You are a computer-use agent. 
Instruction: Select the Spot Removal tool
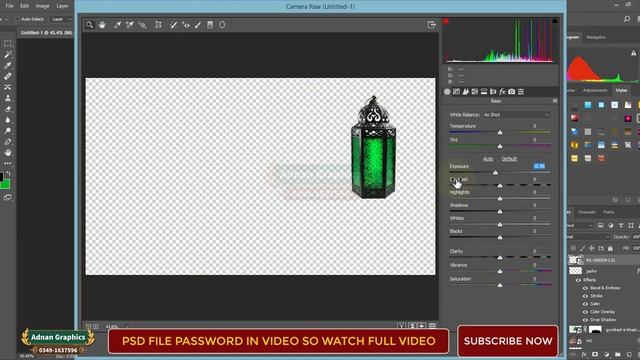(173, 25)
